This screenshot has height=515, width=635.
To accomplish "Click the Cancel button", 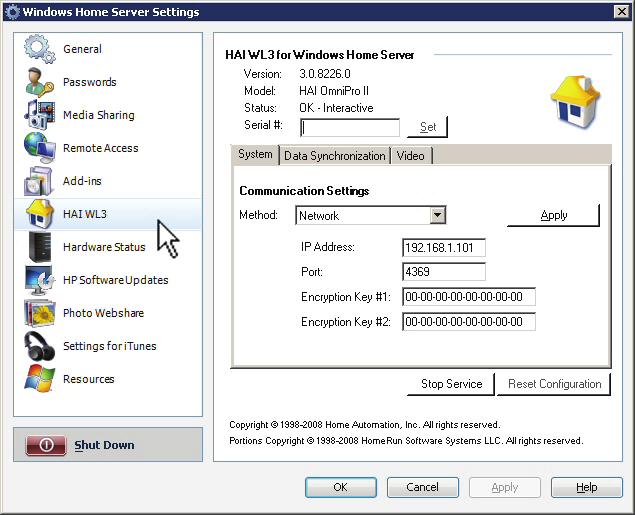I will 422,487.
